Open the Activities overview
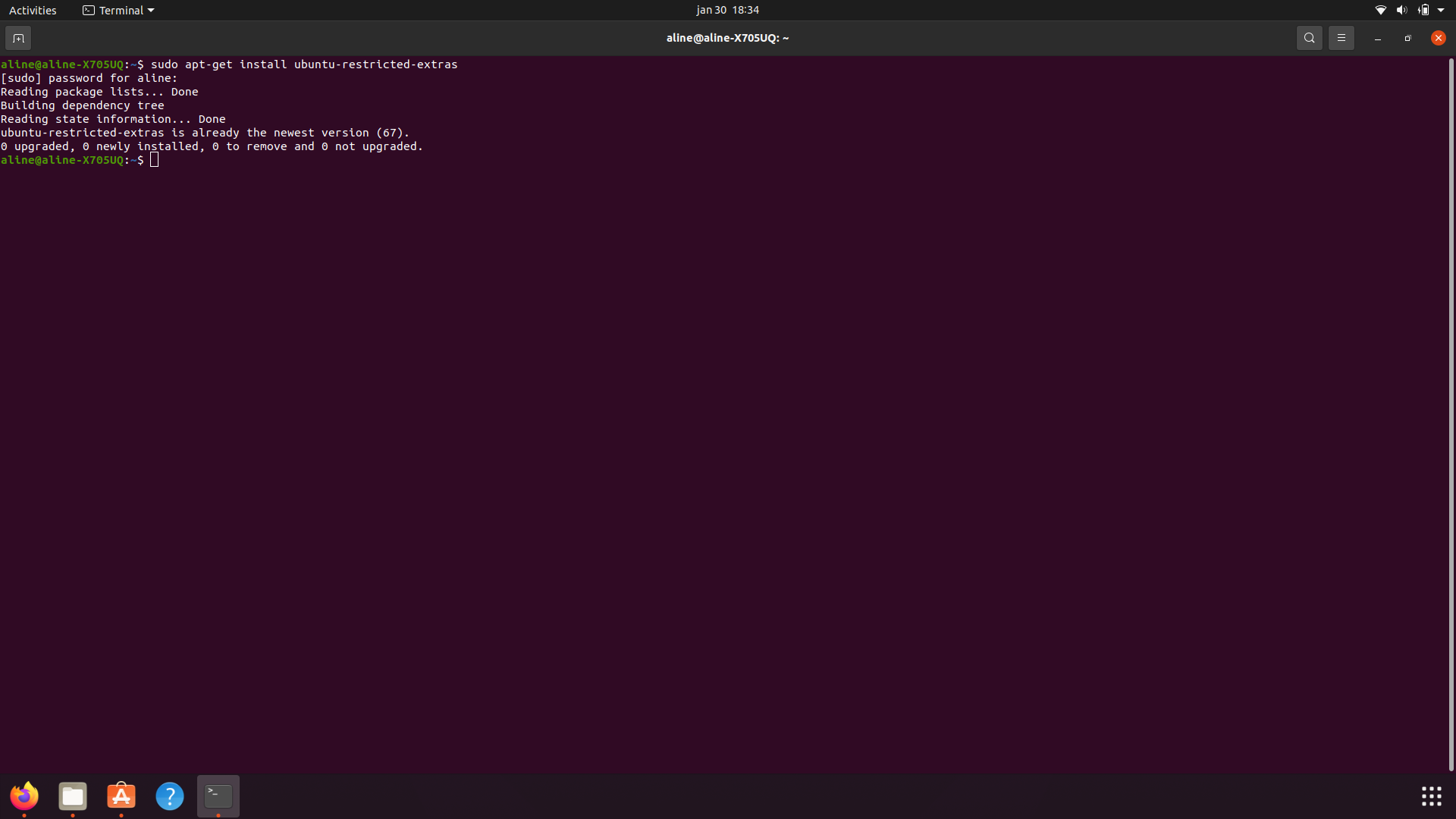This screenshot has width=1456, height=819. tap(33, 10)
